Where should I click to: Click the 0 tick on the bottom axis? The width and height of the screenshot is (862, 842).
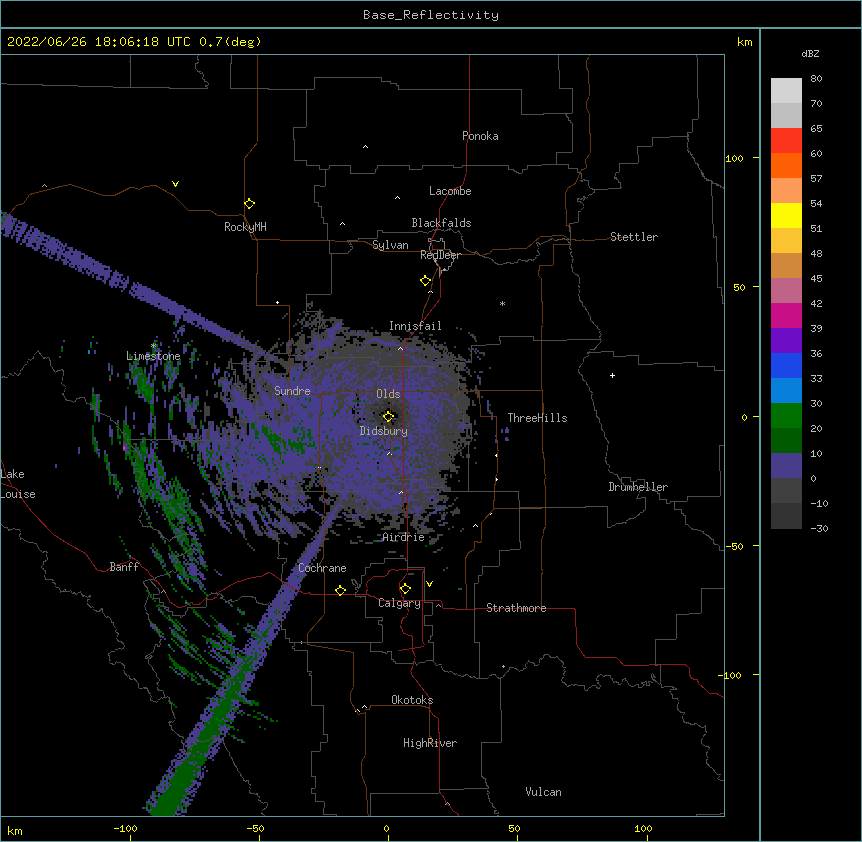click(x=386, y=829)
